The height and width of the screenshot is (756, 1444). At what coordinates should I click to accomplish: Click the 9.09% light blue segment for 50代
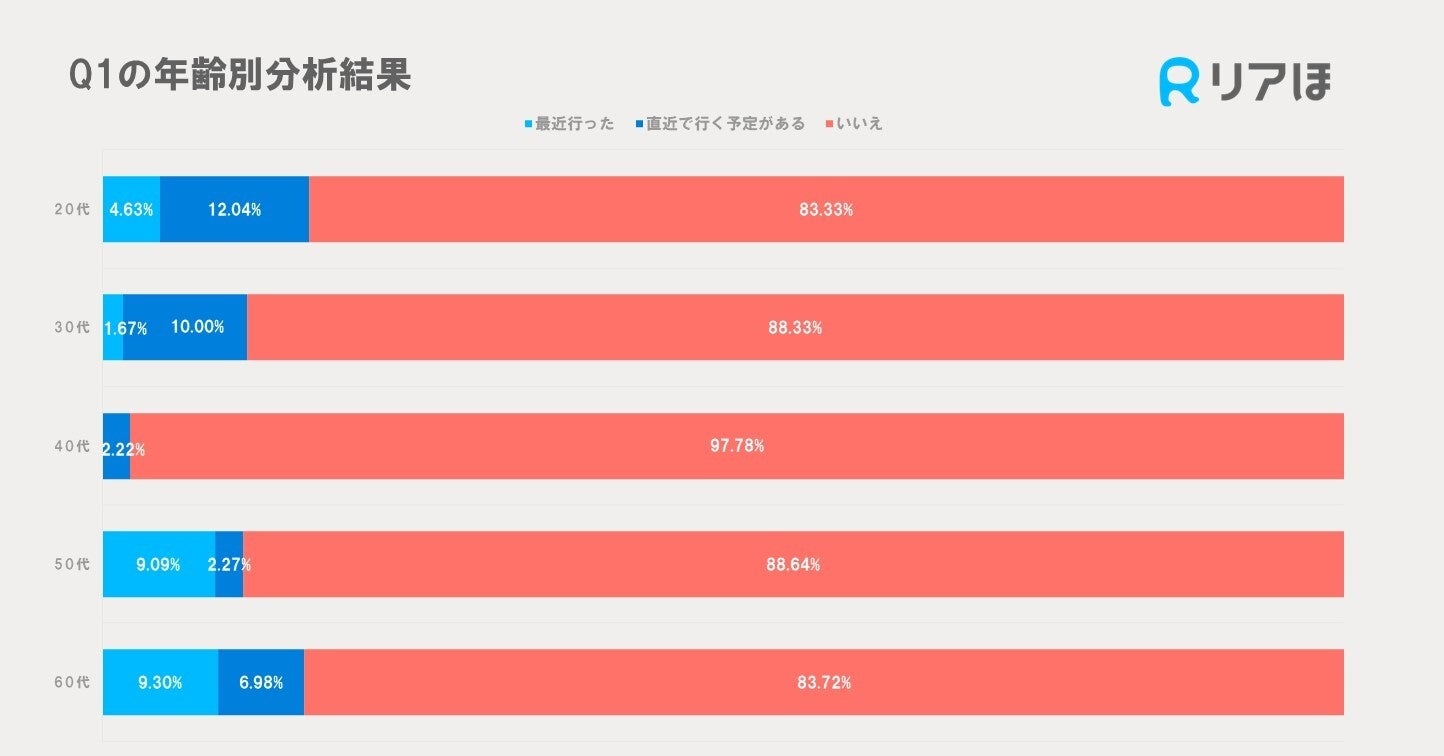coord(158,564)
